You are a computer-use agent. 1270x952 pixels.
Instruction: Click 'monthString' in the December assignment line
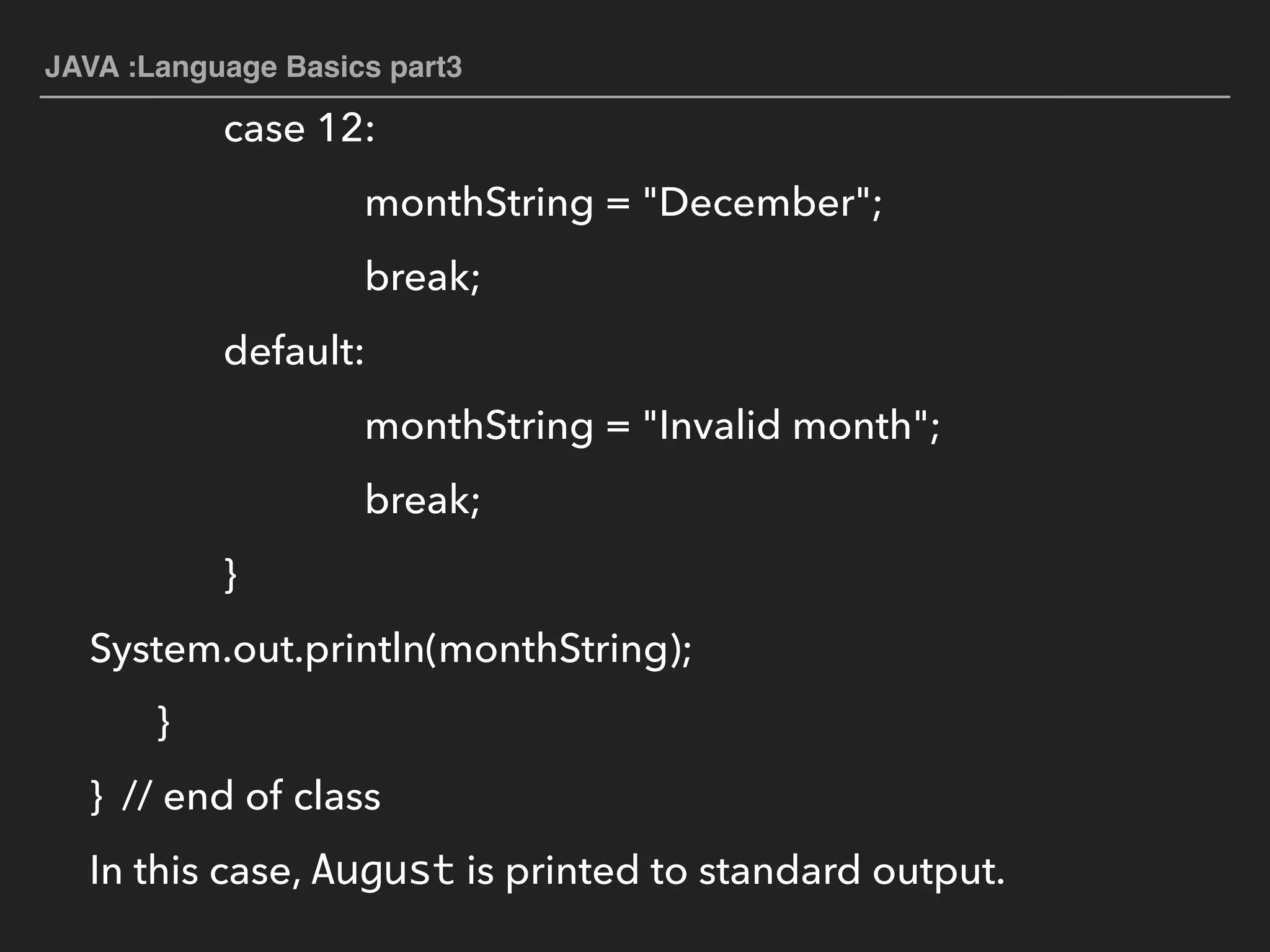point(479,203)
